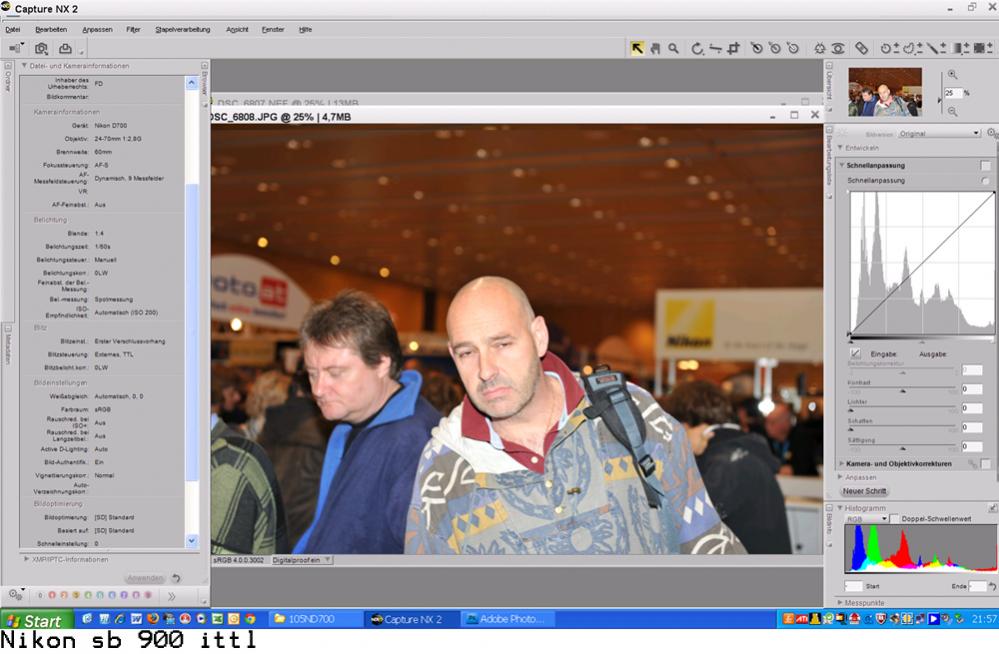The width and height of the screenshot is (999, 654).
Task: Click the Word icon in taskbar quick launch
Action: pyautogui.click(x=136, y=619)
